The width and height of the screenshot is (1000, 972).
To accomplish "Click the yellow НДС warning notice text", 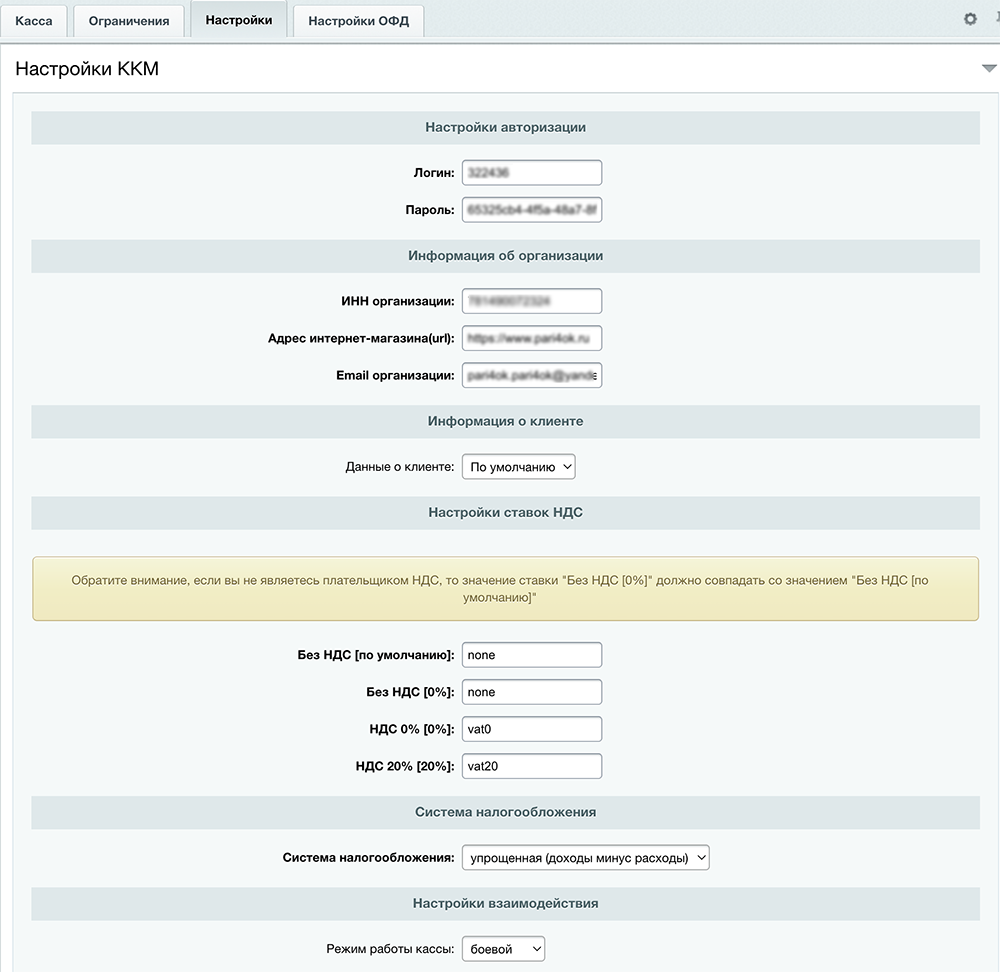I will [500, 589].
